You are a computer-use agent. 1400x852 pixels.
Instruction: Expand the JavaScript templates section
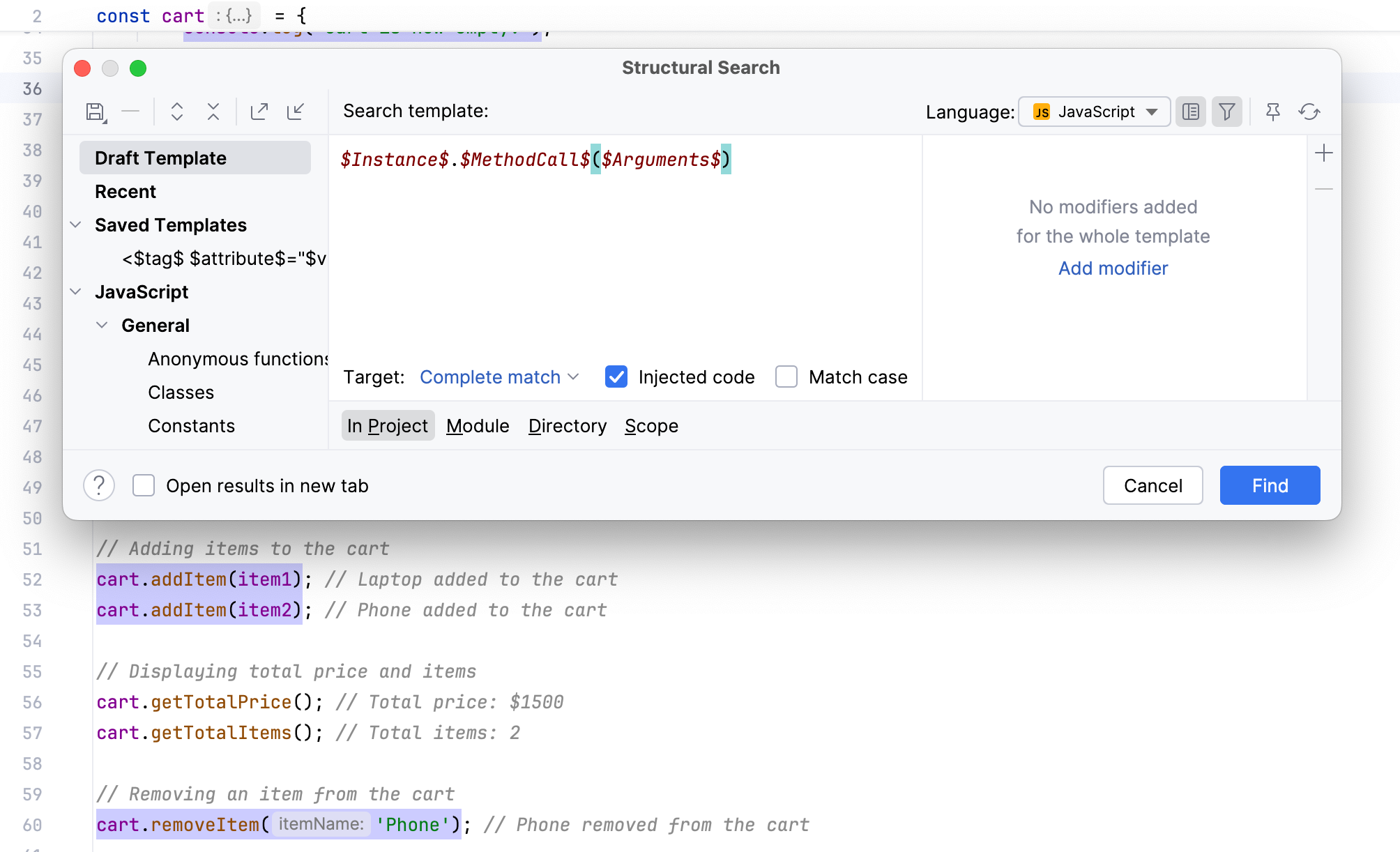click(78, 291)
